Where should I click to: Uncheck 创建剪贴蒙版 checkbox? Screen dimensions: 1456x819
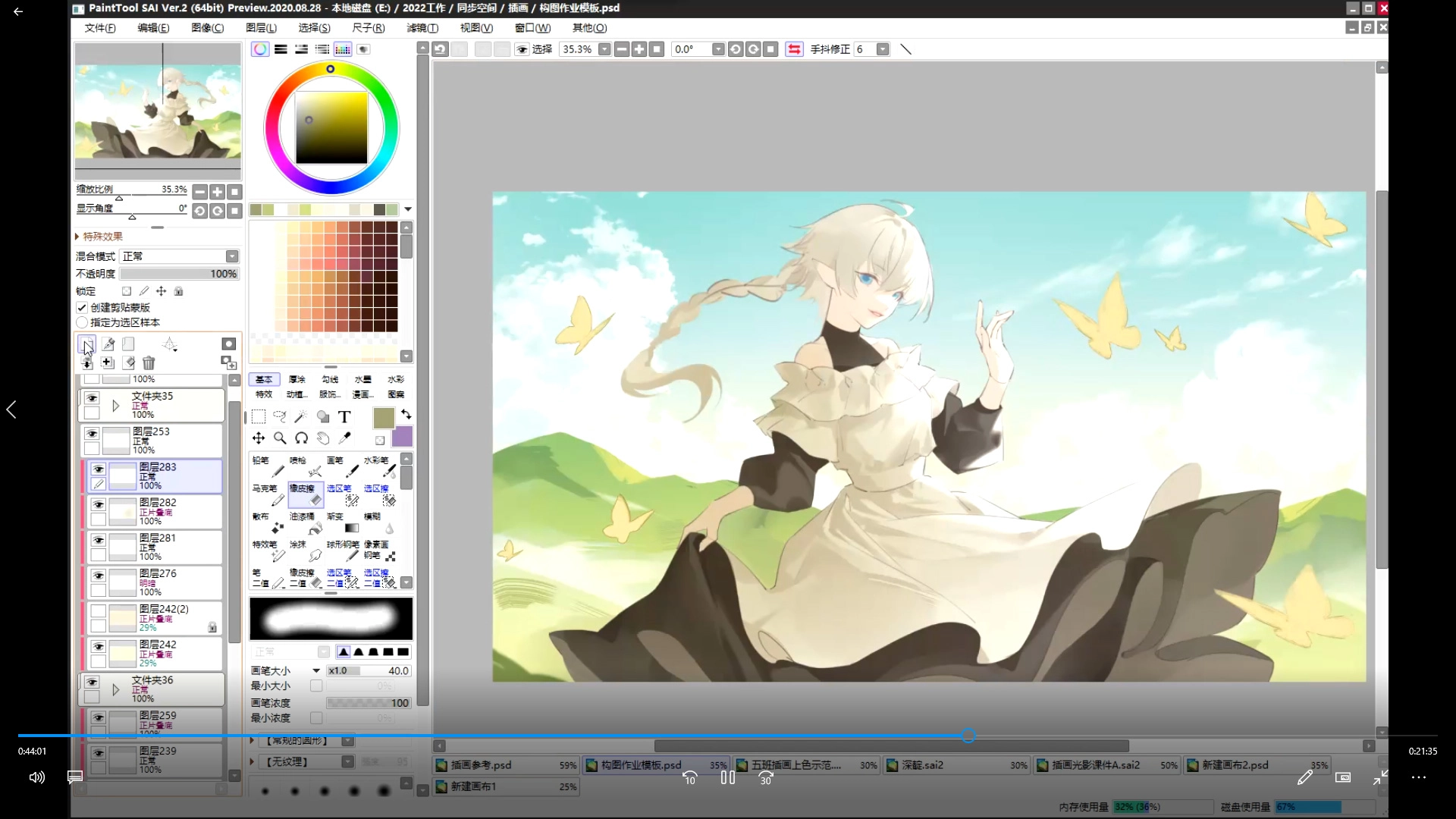[82, 307]
